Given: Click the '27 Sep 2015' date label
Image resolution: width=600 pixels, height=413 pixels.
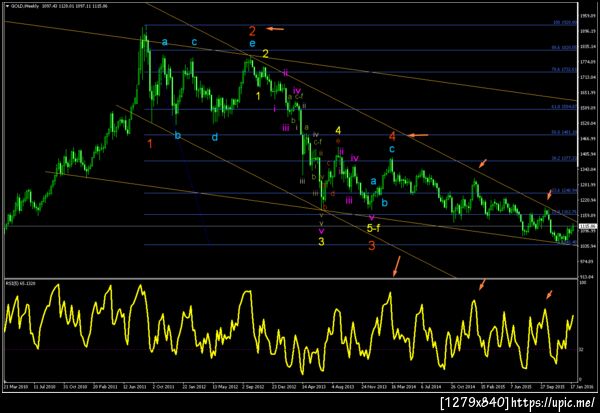Looking at the screenshot, I should coord(553,387).
